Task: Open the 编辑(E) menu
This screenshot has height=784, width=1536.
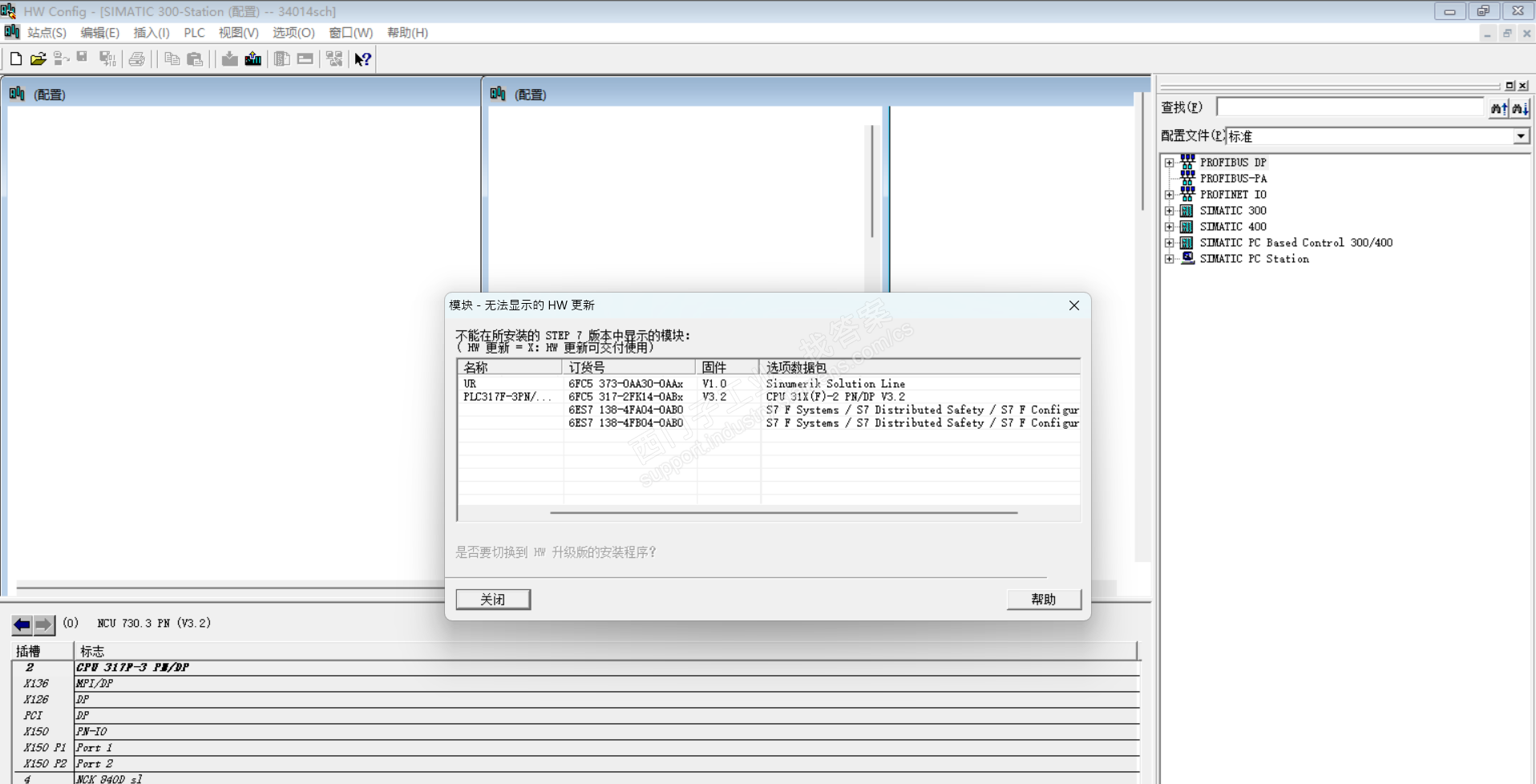Action: 99,33
